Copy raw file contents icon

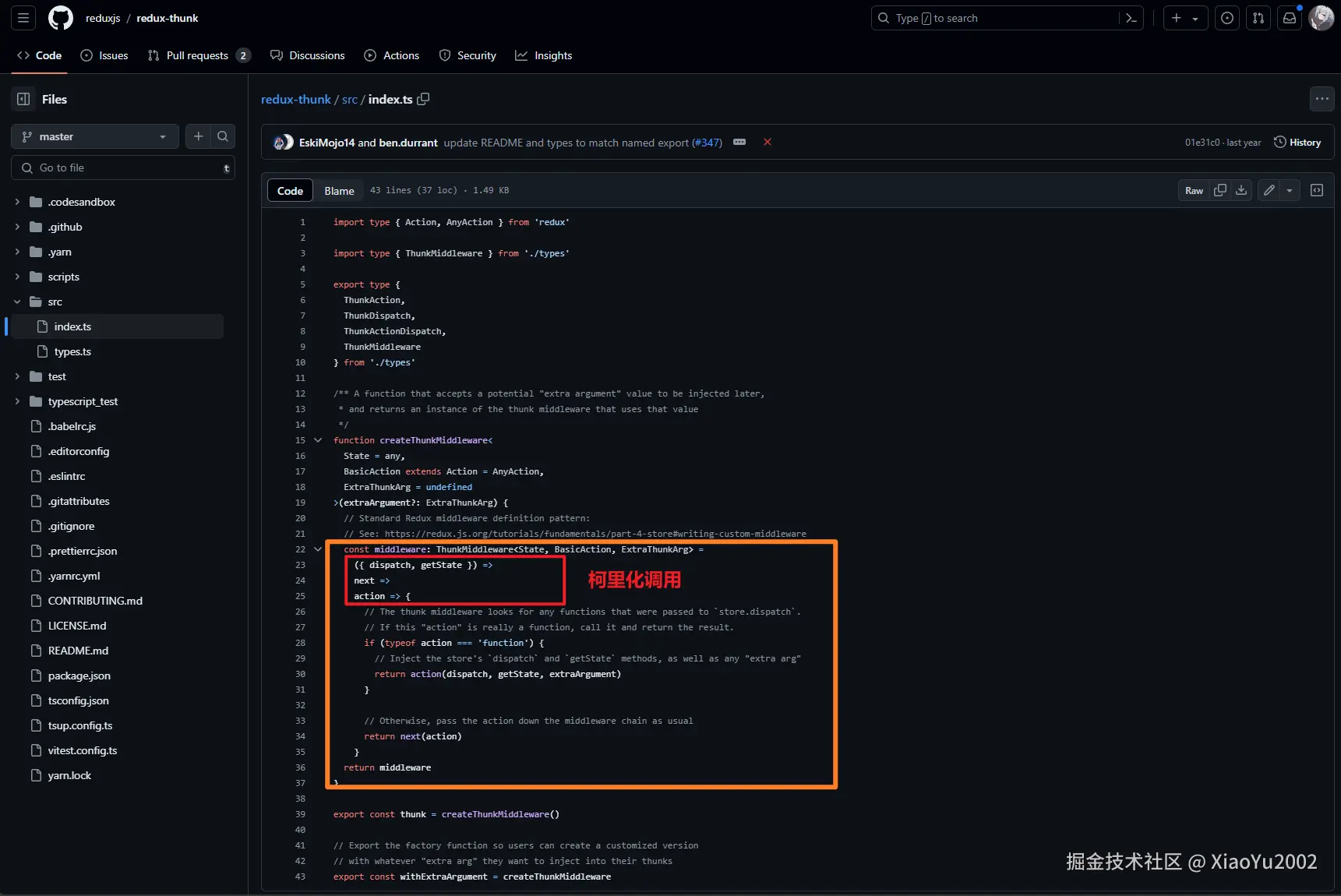(1220, 190)
